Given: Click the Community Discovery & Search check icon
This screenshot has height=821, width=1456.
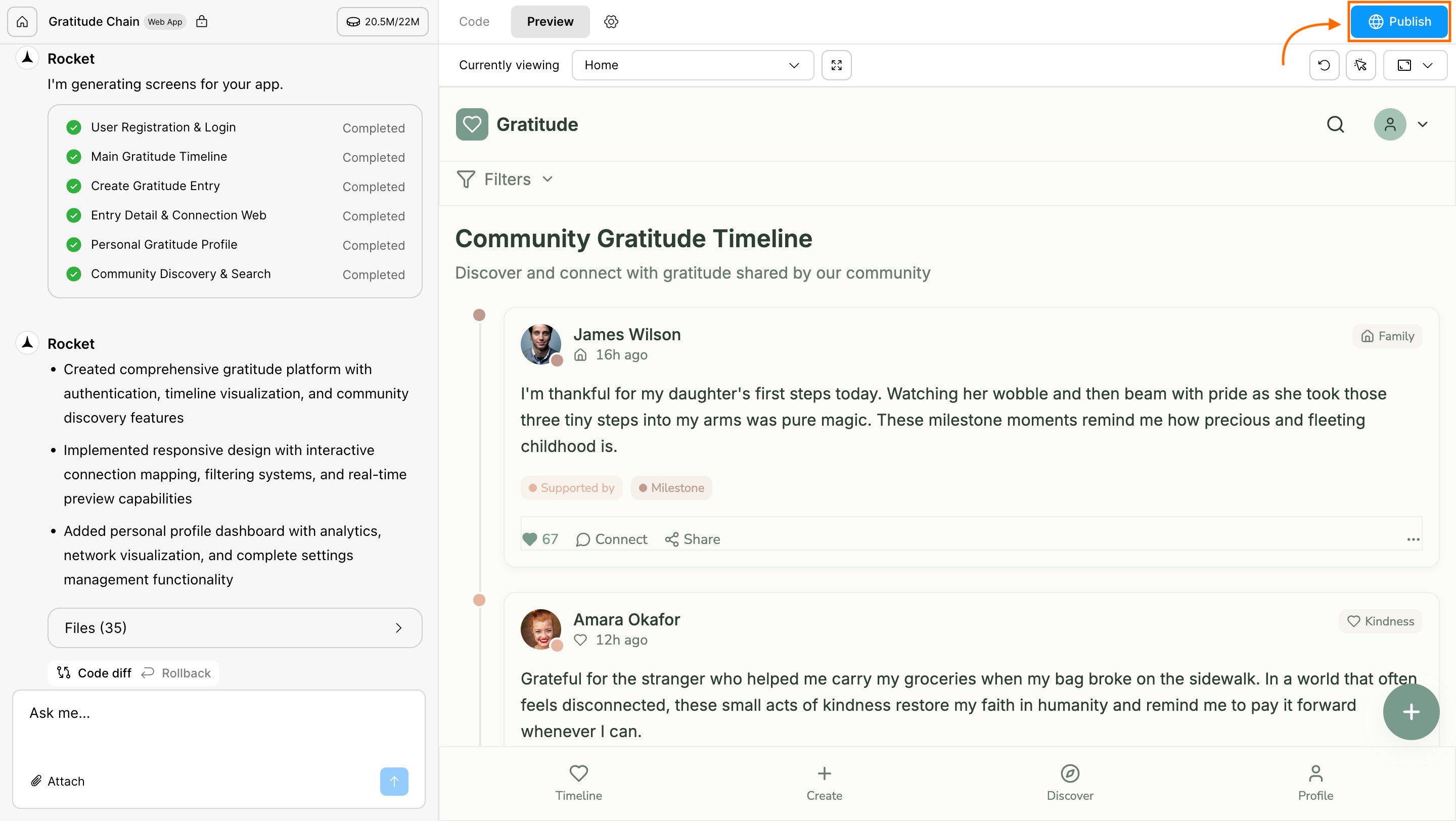Looking at the screenshot, I should tap(73, 274).
